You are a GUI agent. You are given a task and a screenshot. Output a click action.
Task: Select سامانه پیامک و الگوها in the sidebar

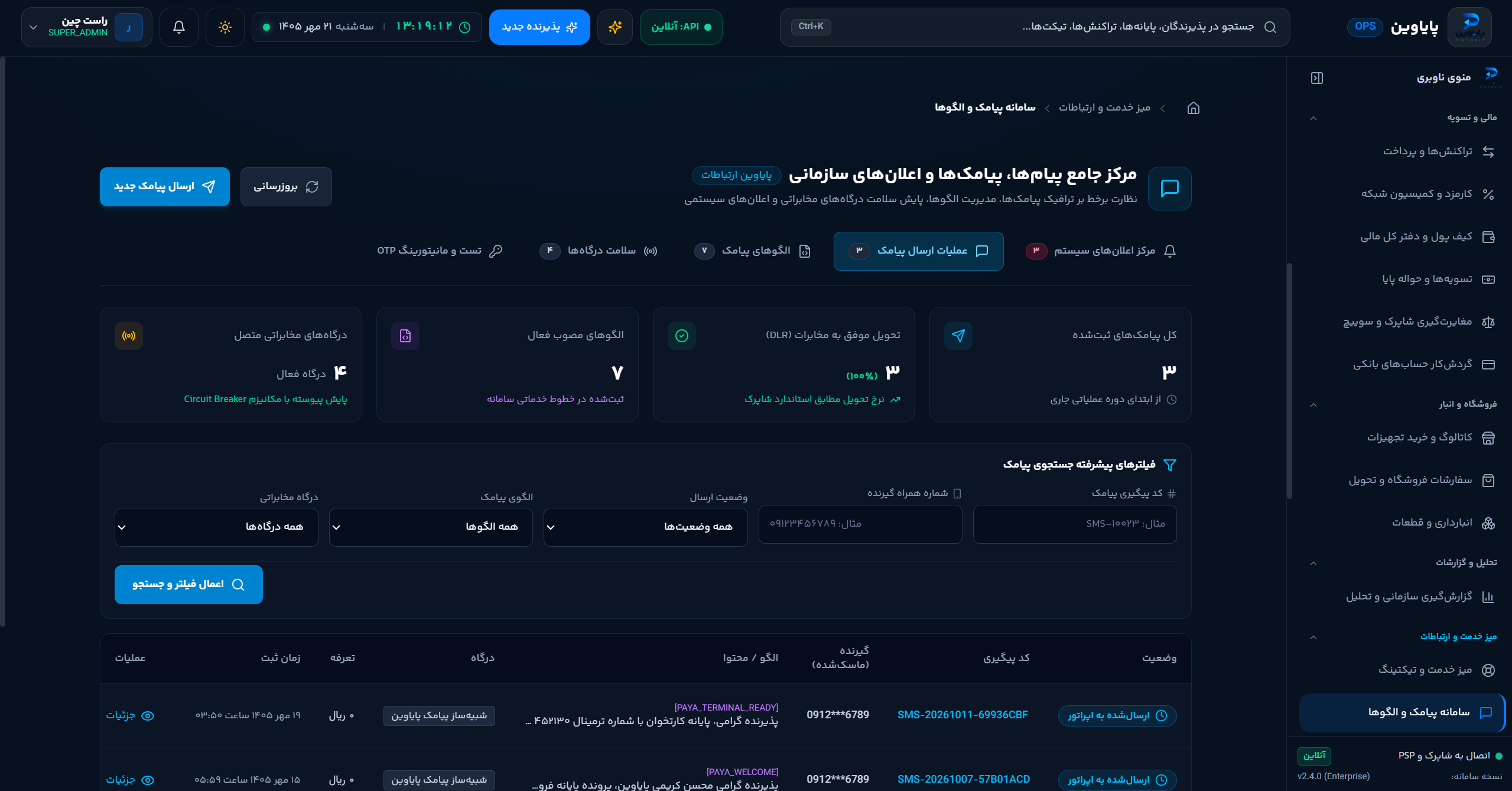1402,713
